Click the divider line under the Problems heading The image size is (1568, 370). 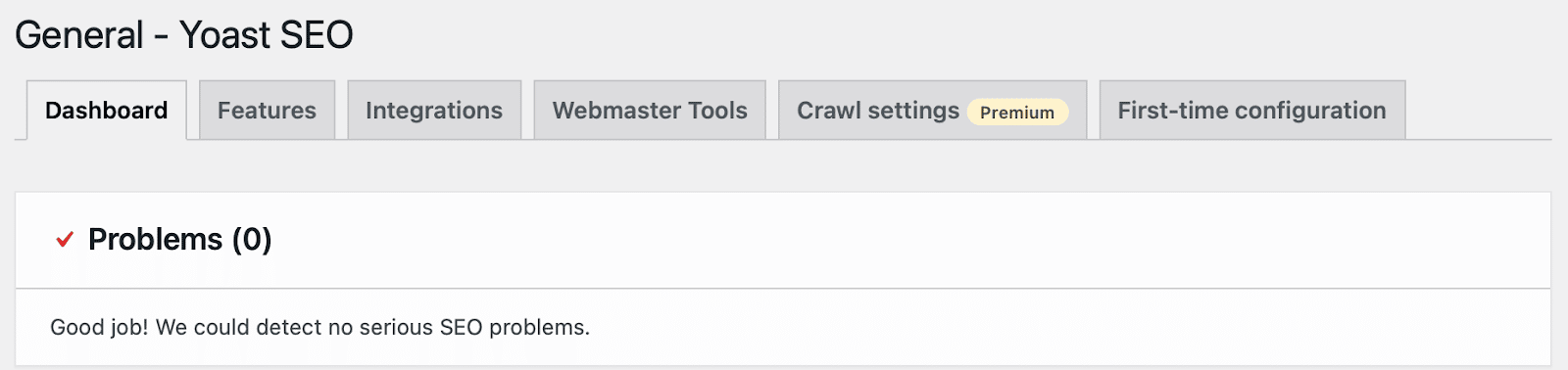[x=783, y=288]
